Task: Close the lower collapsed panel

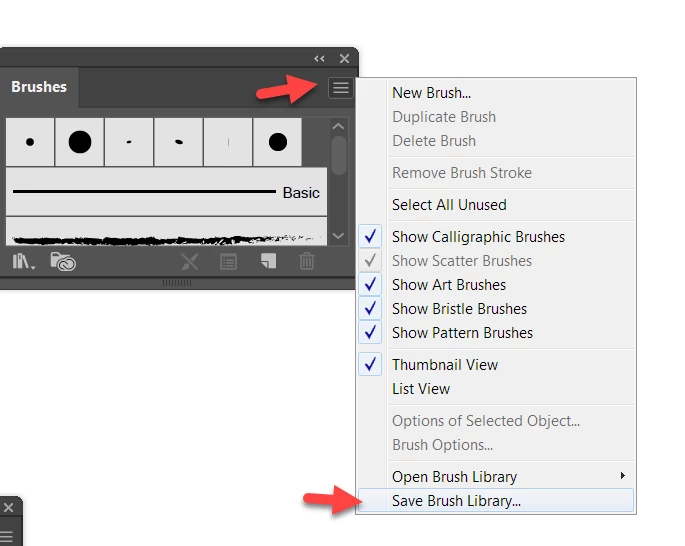Action: [8, 508]
